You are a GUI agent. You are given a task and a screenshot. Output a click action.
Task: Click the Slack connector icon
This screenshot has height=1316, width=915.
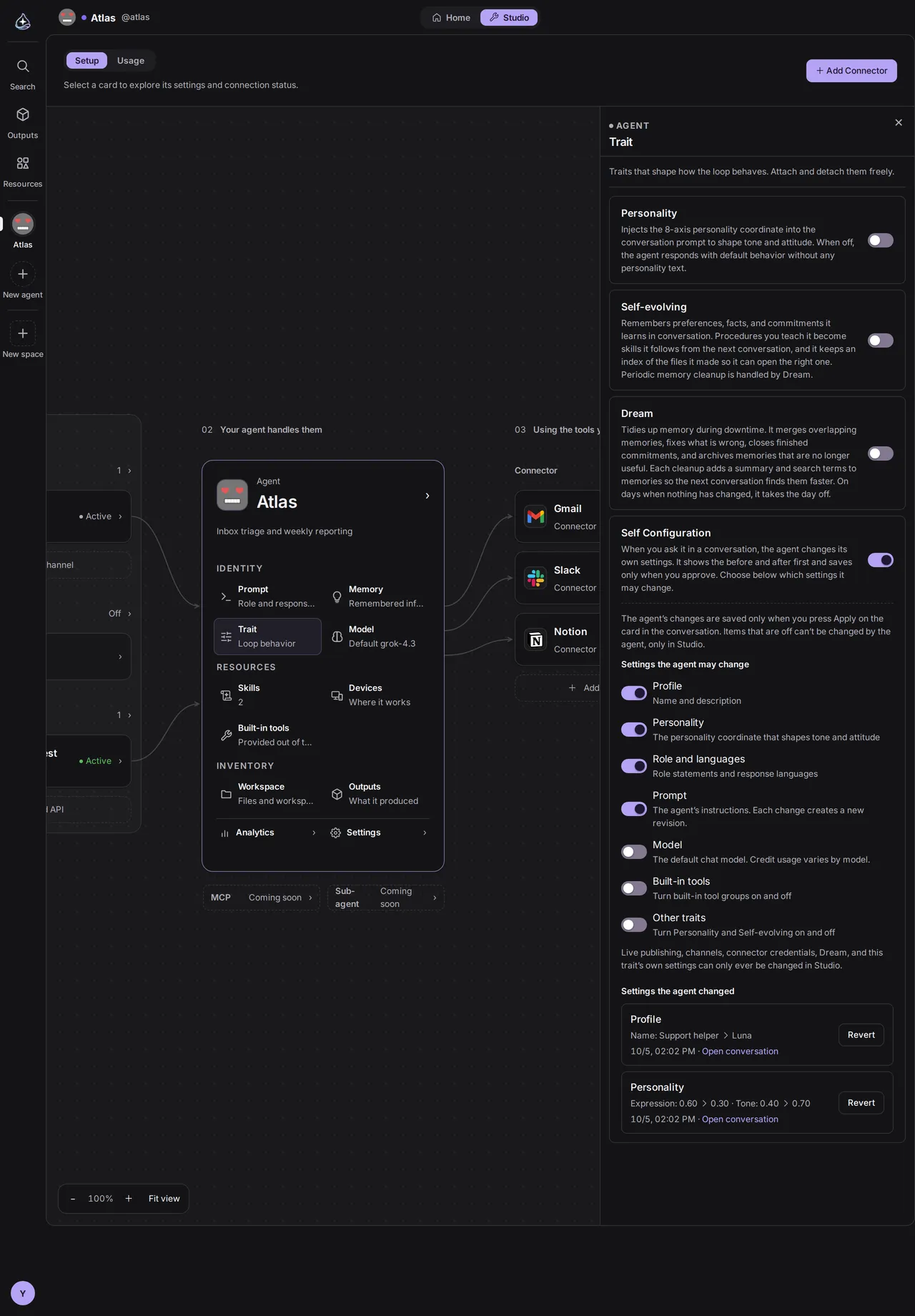point(535,578)
